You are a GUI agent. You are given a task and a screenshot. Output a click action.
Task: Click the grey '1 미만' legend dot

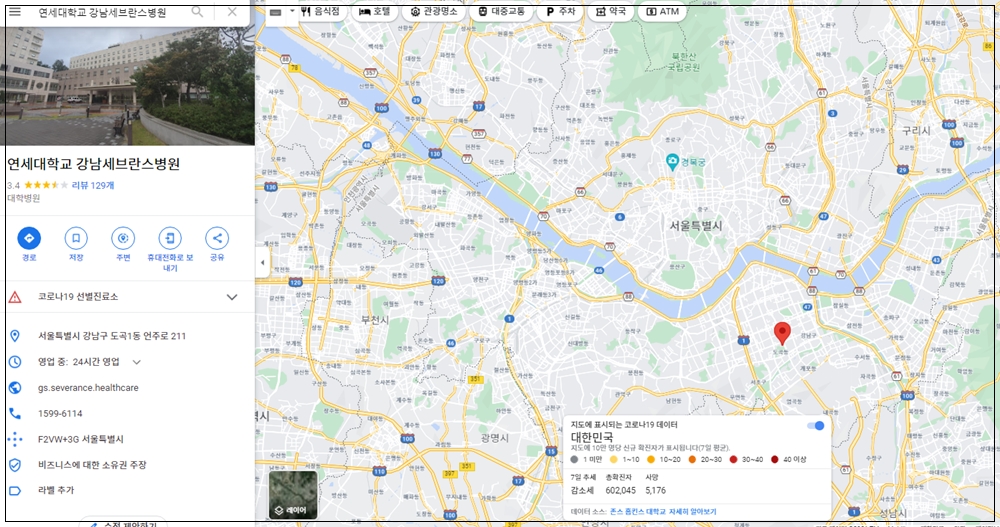[x=575, y=459]
